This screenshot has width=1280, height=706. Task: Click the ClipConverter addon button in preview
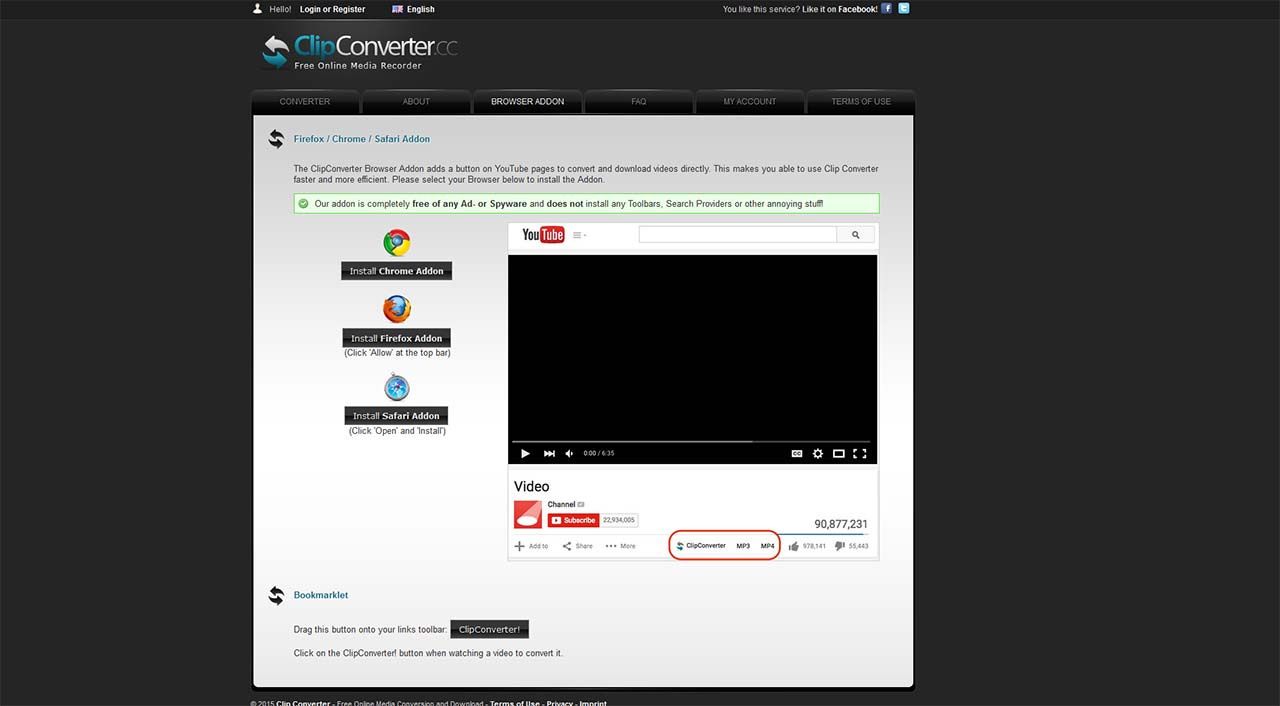701,546
